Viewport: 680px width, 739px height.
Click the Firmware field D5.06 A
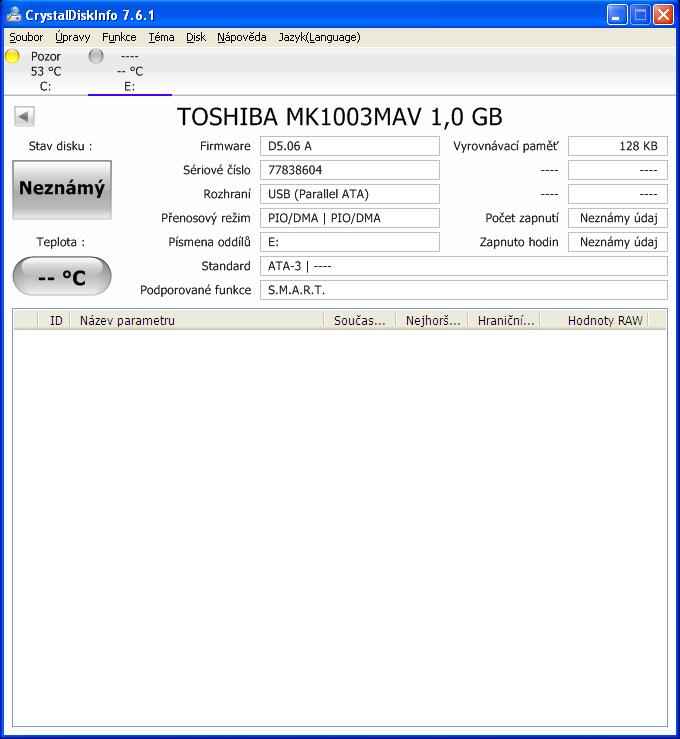350,146
